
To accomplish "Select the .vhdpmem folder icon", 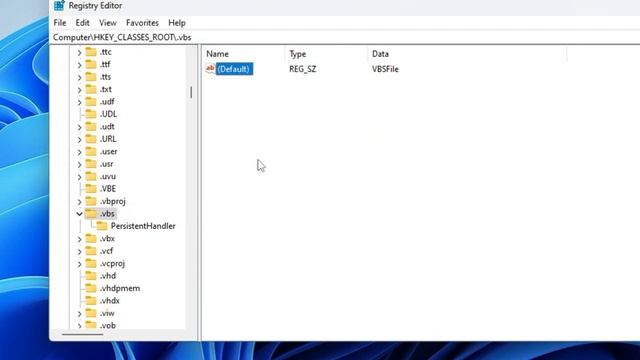I will coord(91,288).
